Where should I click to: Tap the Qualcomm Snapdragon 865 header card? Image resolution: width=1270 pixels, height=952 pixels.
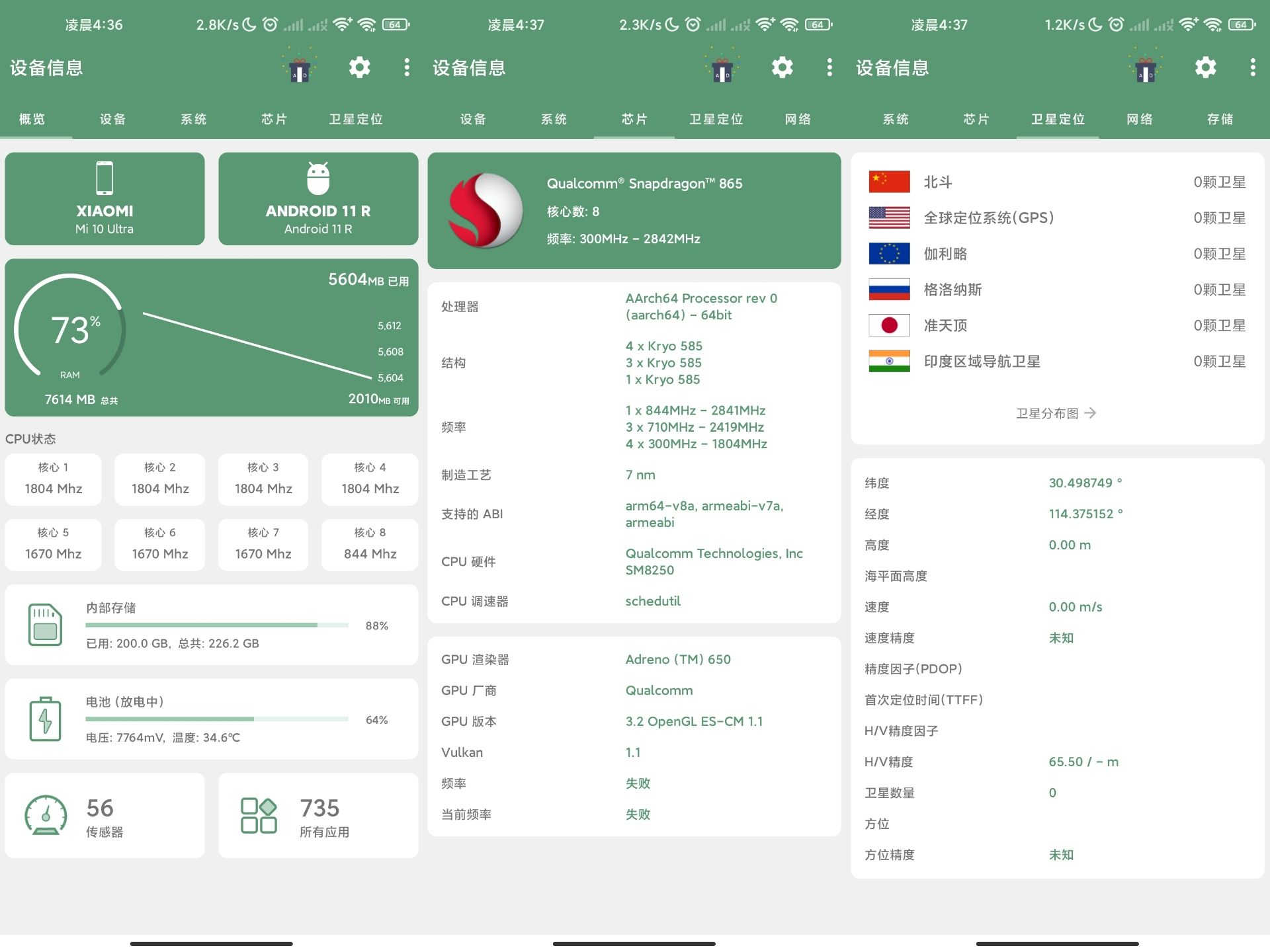point(634,211)
